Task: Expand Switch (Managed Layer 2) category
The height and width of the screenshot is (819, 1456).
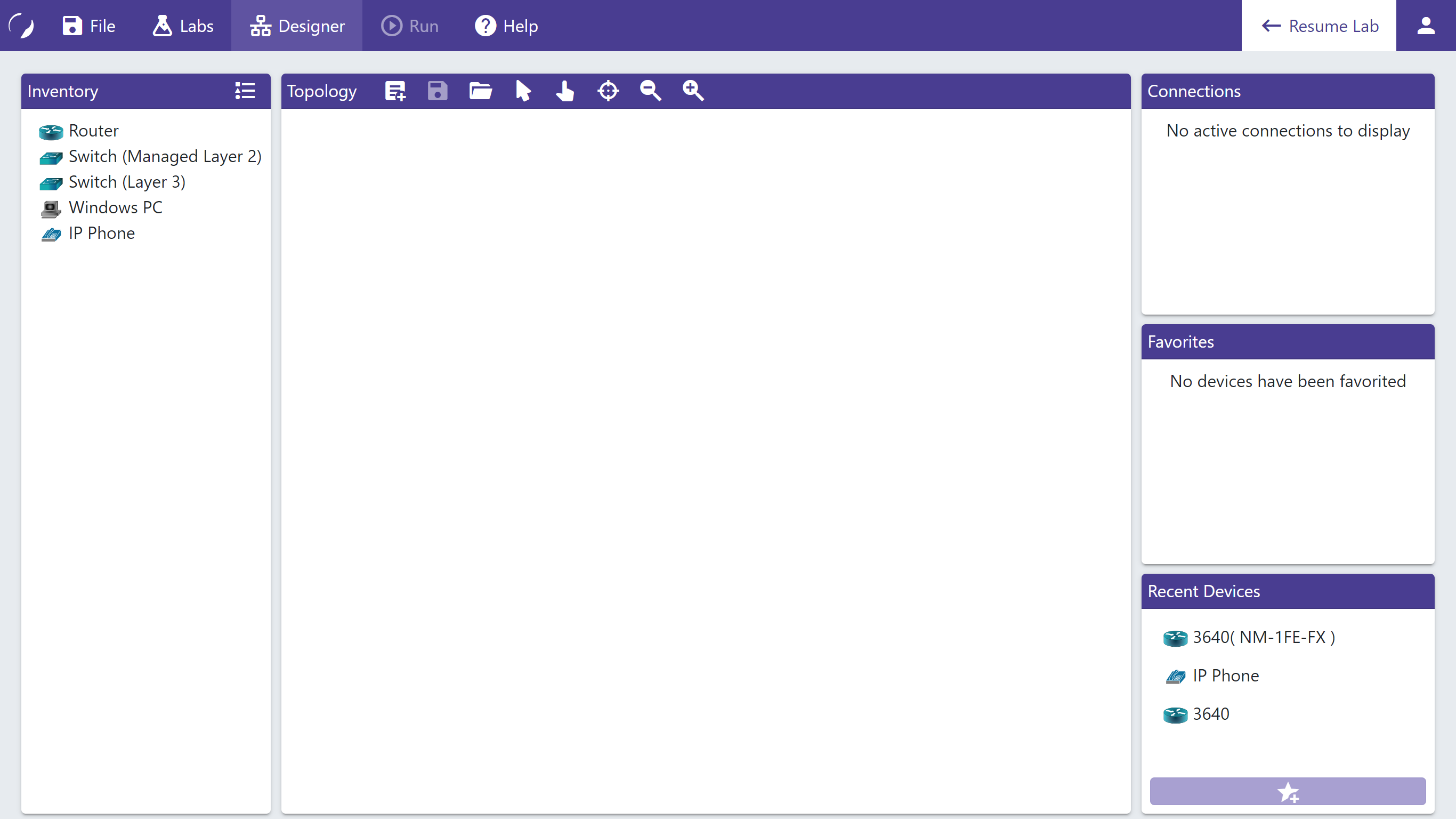Action: point(165,156)
